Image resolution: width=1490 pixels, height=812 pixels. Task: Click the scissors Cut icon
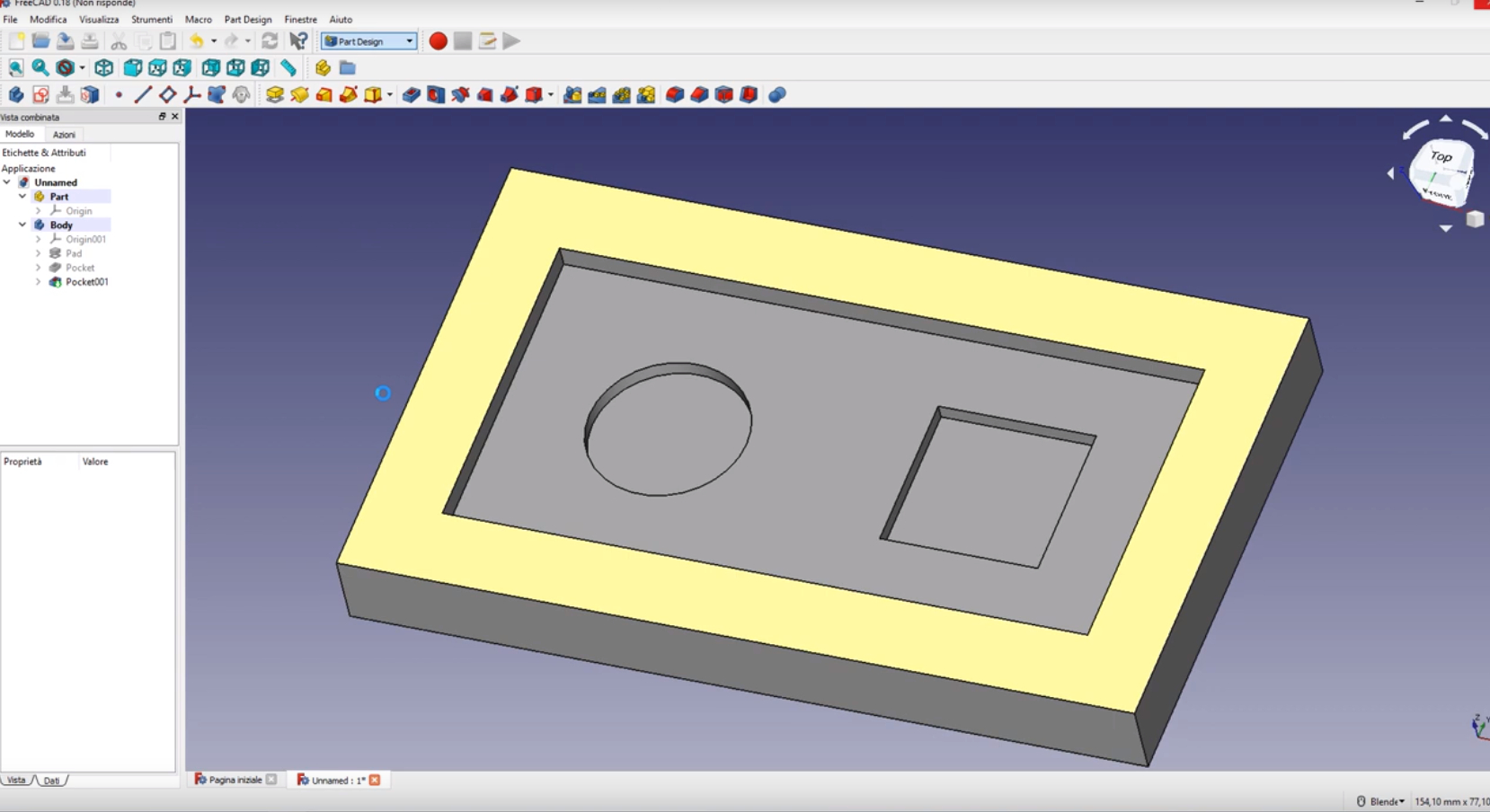tap(119, 41)
